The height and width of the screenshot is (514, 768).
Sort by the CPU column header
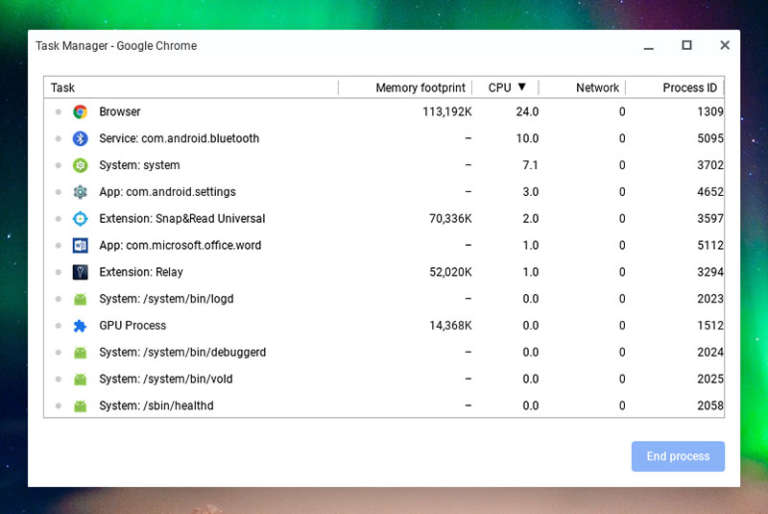pos(505,88)
